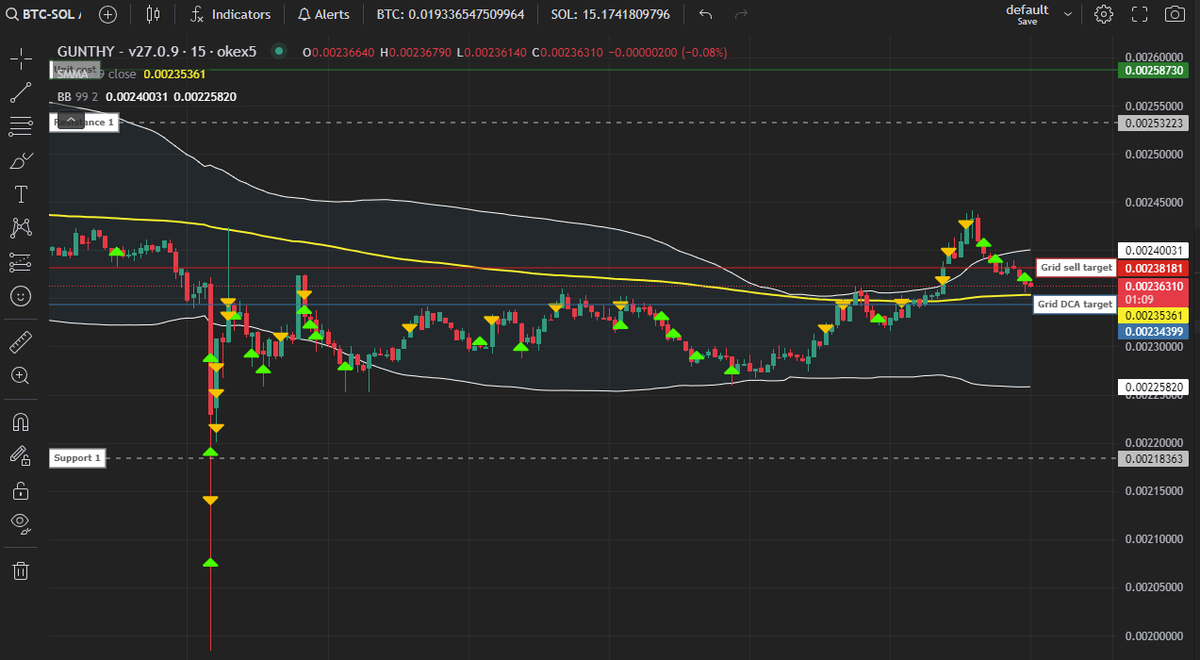This screenshot has width=1200, height=660.
Task: Click the BTC-SOL symbol search
Action: click(x=44, y=14)
